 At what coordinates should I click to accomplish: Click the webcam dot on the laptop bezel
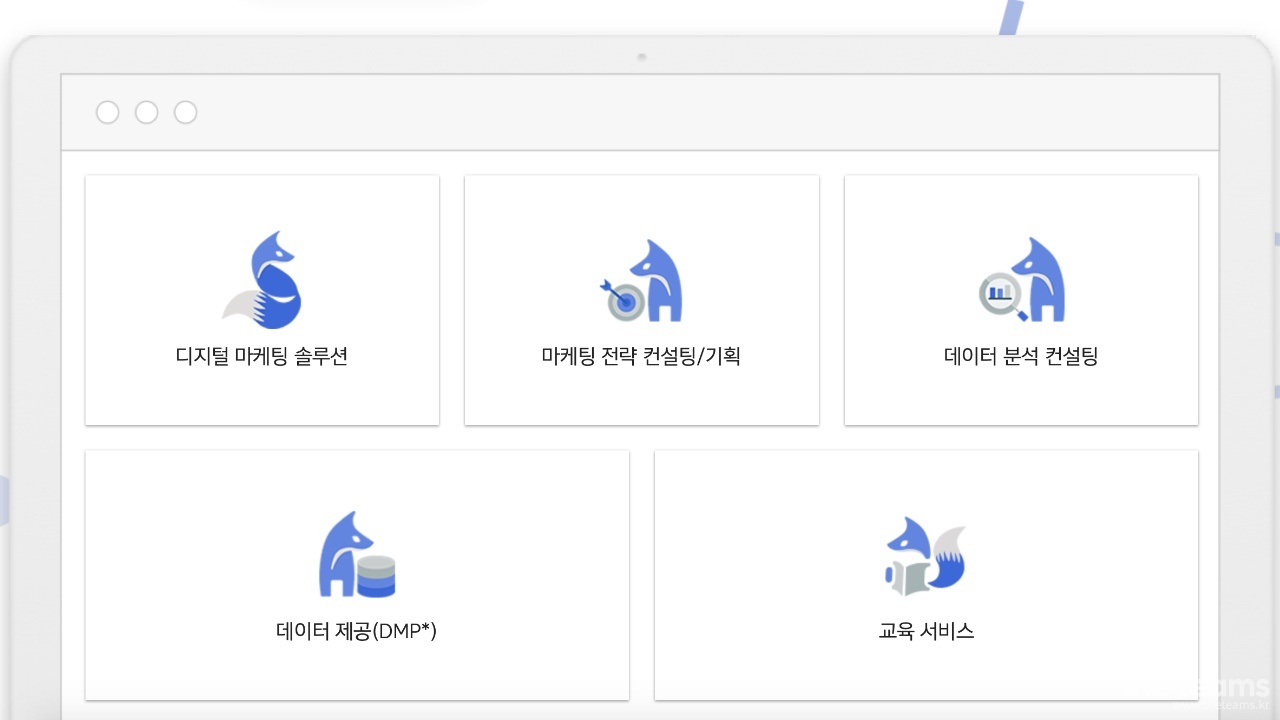coord(641,57)
